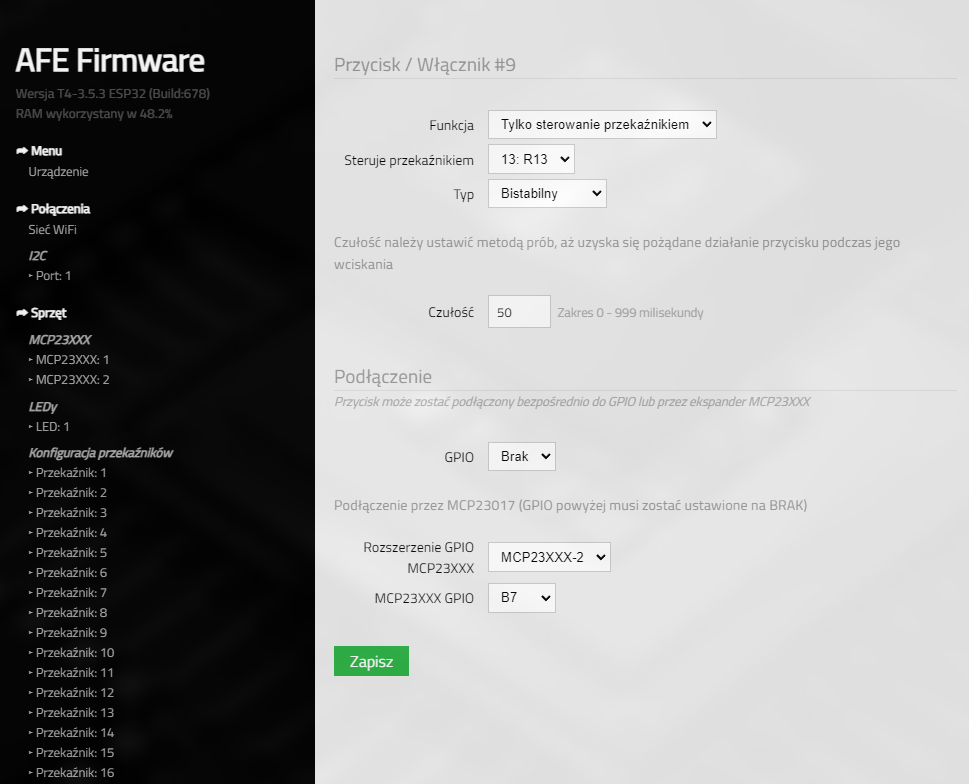This screenshot has height=784, width=969.
Task: Open Przekaźnik: 10 settings
Action: (75, 652)
